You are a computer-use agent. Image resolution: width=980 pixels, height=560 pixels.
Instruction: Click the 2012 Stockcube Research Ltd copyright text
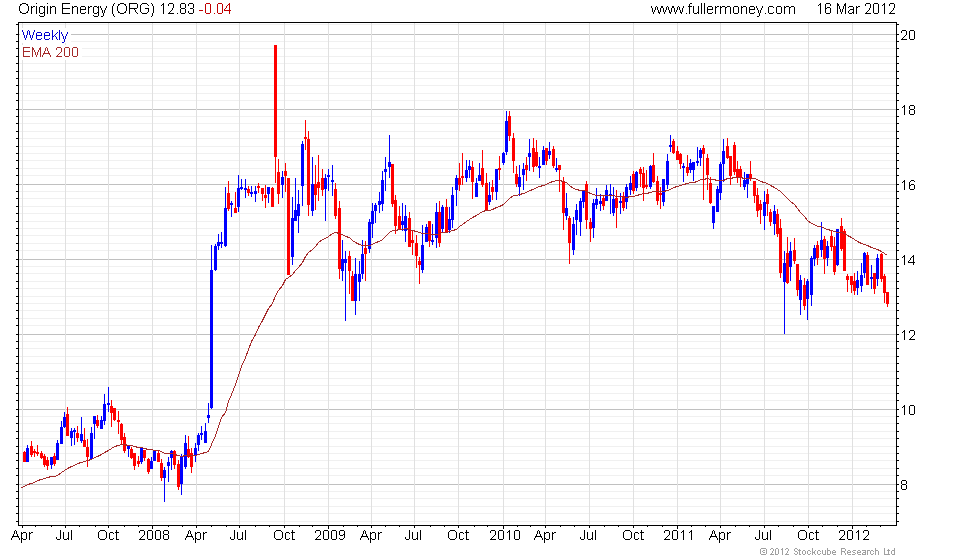(x=828, y=552)
